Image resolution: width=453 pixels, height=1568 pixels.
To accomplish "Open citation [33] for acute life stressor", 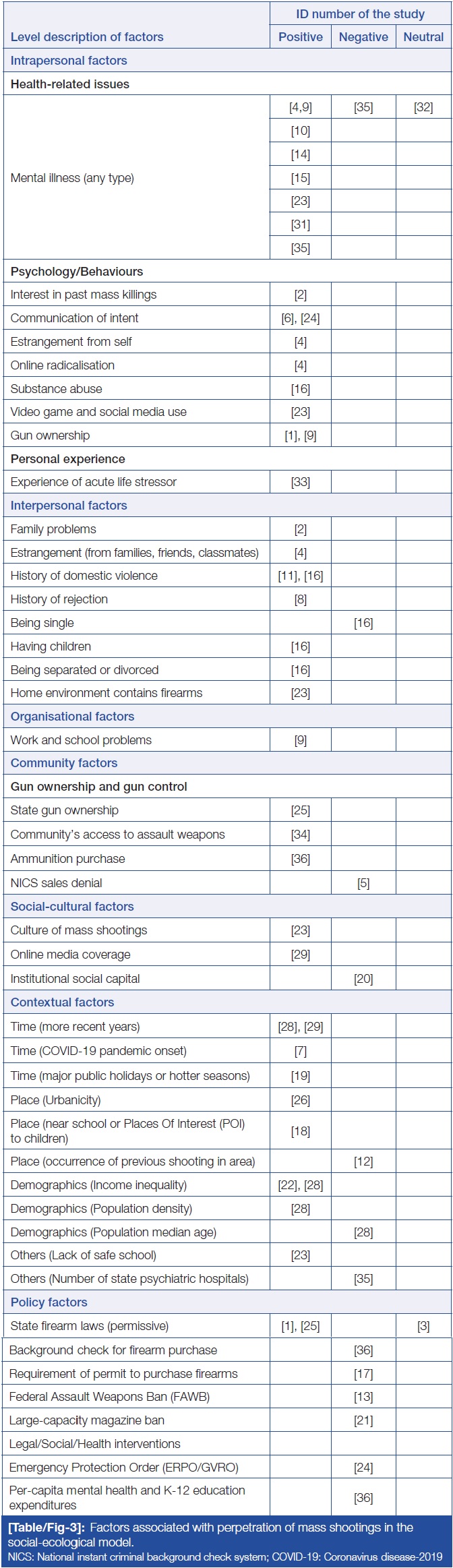I will click(301, 482).
